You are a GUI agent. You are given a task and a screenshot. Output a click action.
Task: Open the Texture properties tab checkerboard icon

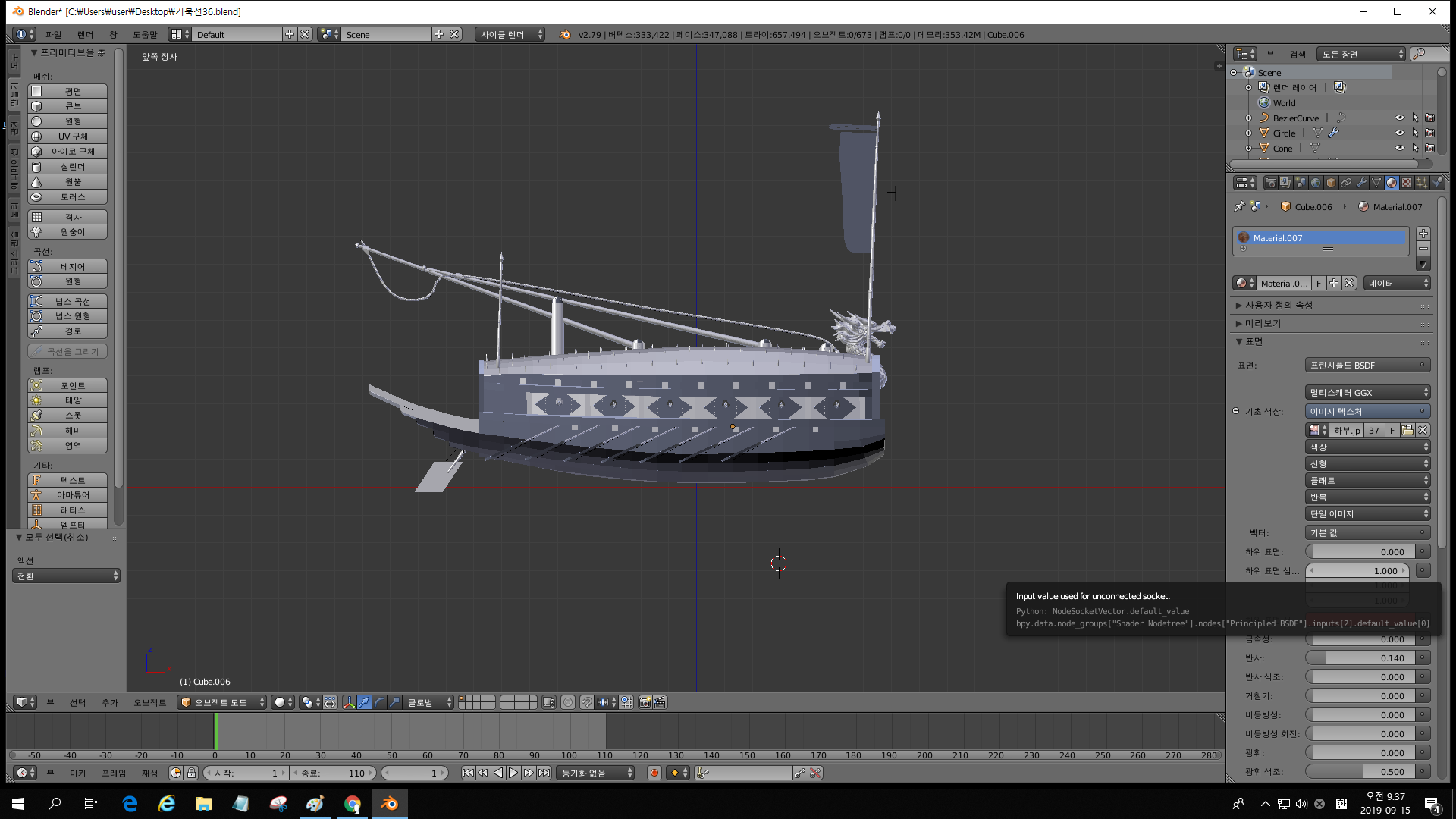(x=1407, y=183)
